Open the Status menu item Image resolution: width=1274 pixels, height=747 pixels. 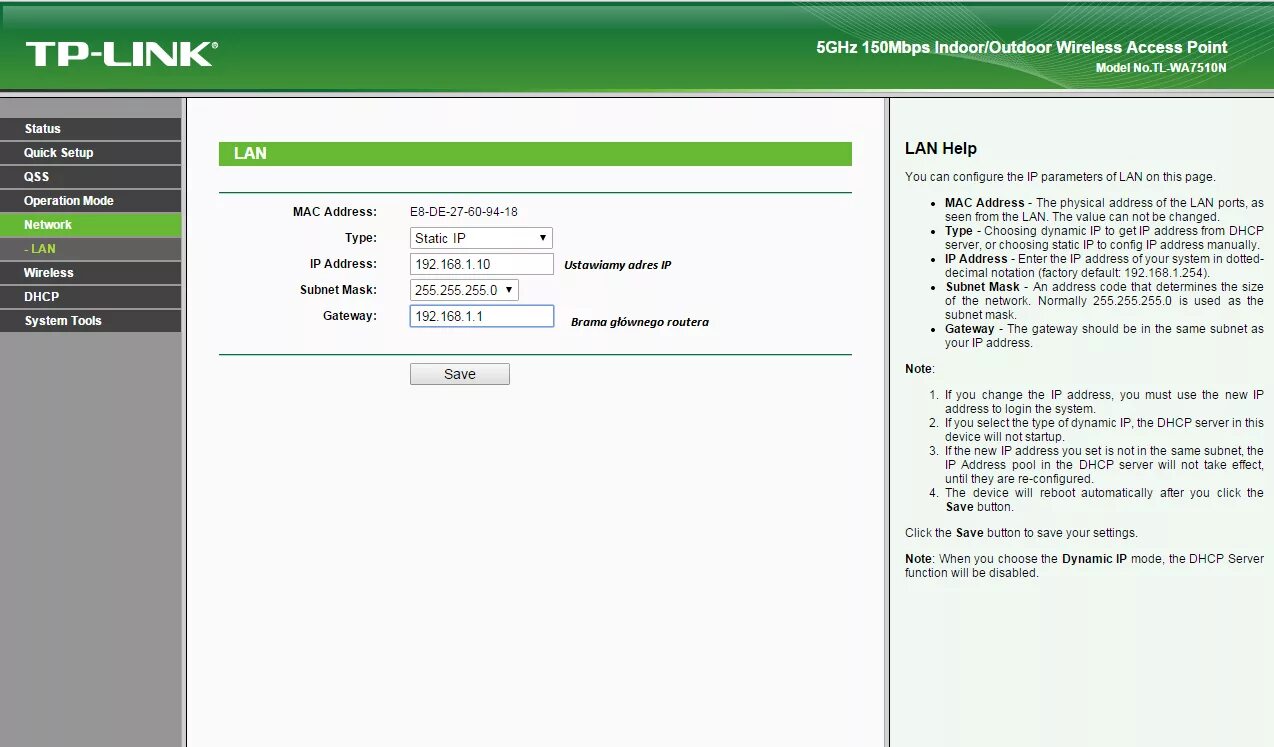click(x=90, y=129)
